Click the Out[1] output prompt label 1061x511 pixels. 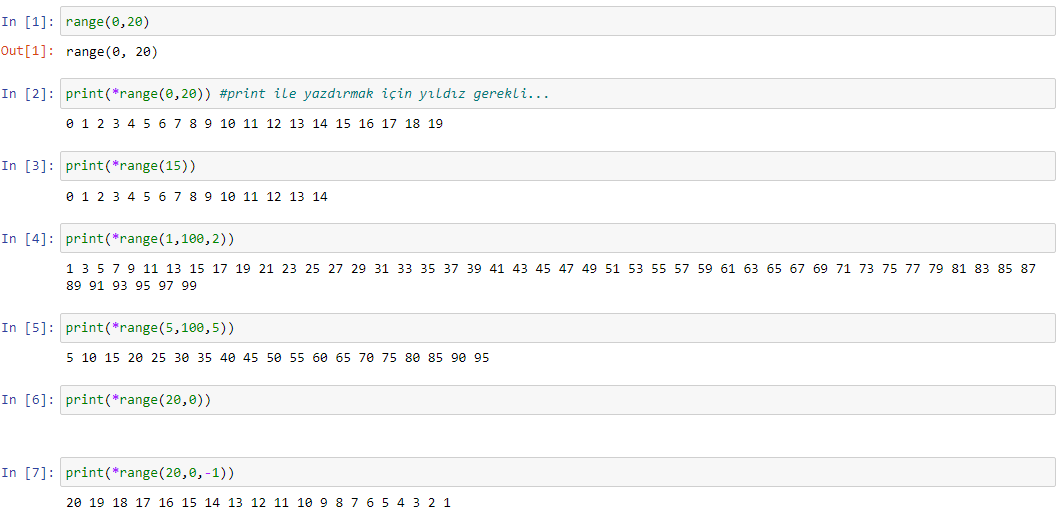tap(28, 51)
